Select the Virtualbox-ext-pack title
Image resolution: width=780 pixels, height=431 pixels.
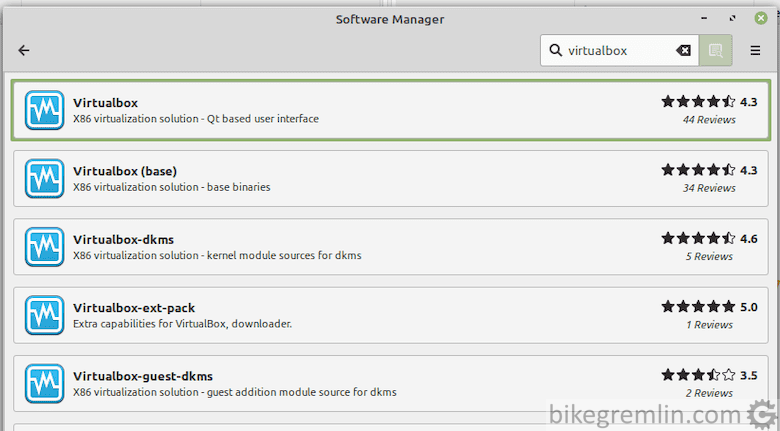[134, 308]
